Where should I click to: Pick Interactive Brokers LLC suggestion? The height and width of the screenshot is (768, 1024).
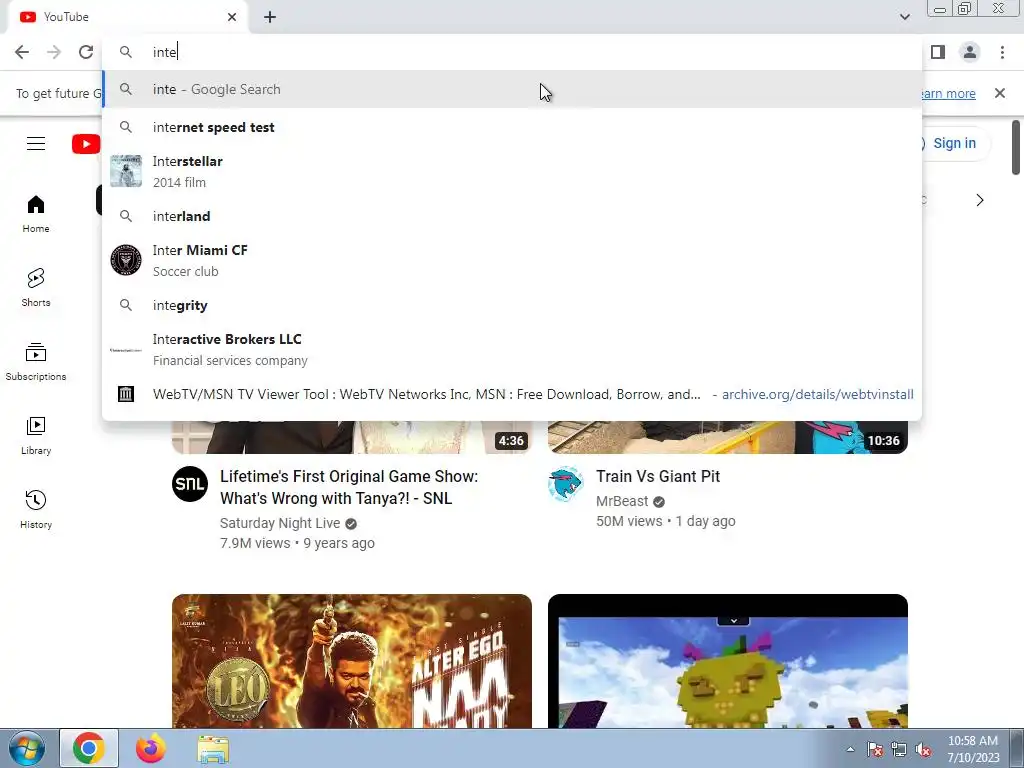point(512,349)
